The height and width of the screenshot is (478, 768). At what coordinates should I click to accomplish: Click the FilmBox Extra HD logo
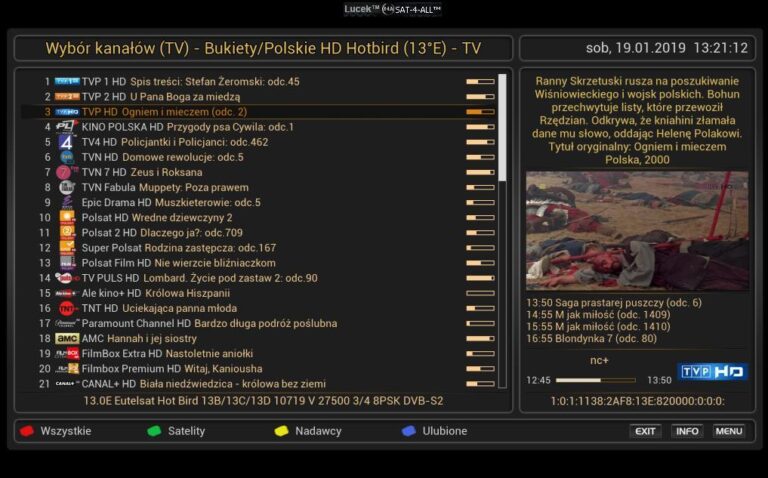pyautogui.click(x=67, y=353)
